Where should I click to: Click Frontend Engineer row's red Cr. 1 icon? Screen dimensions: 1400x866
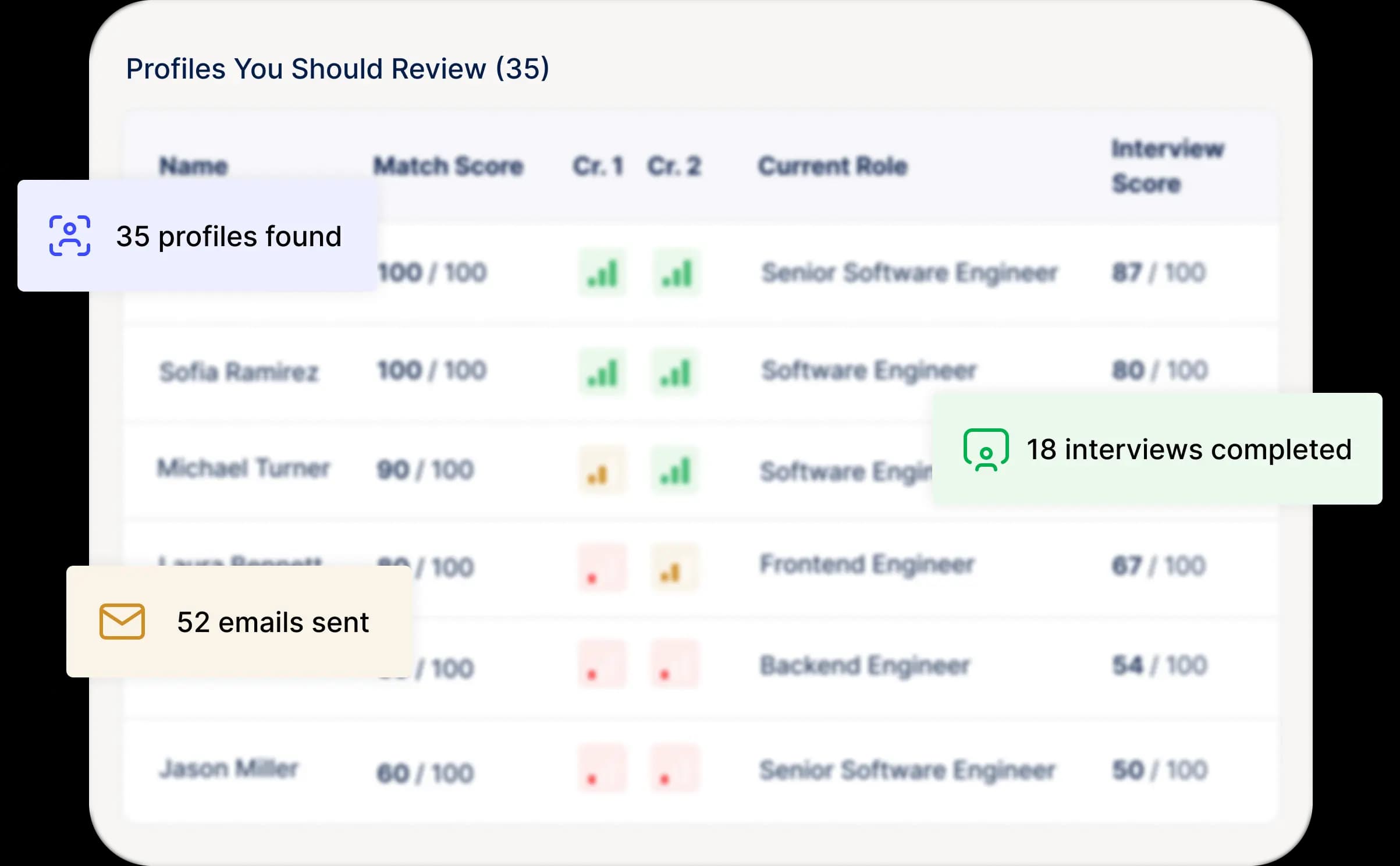pyautogui.click(x=601, y=569)
